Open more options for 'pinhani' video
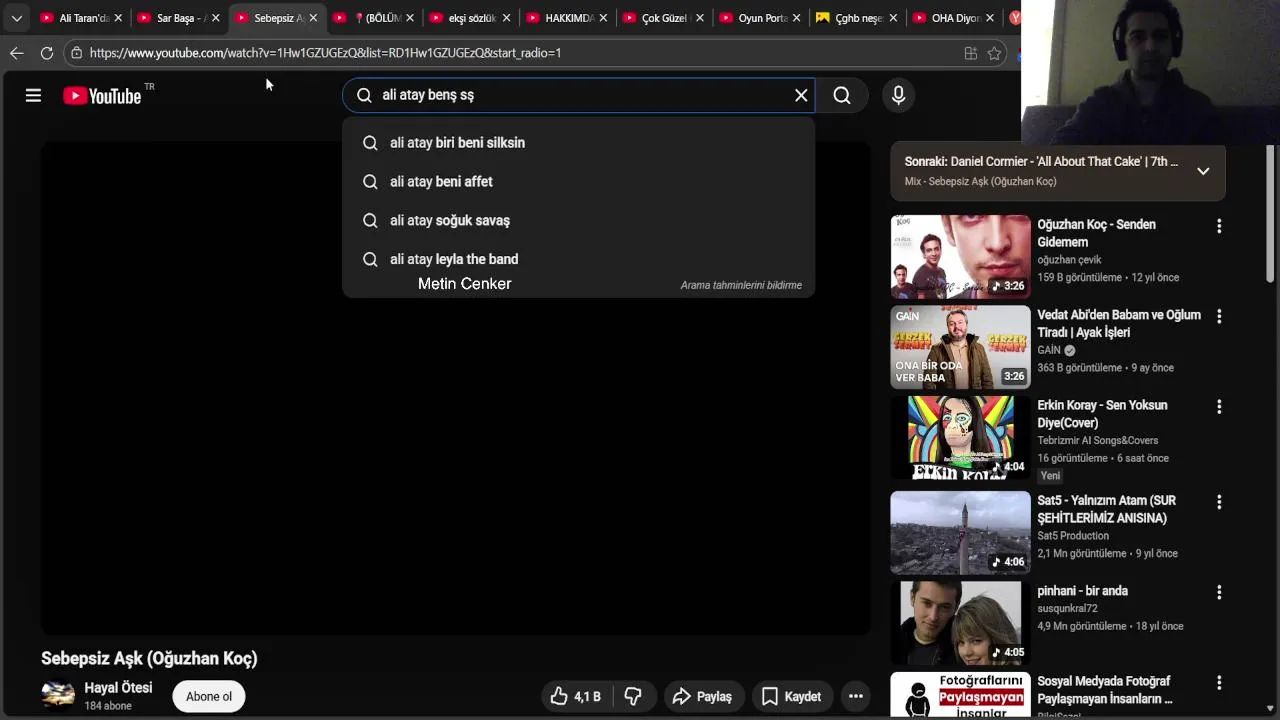The height and width of the screenshot is (720, 1280). pyautogui.click(x=1218, y=592)
